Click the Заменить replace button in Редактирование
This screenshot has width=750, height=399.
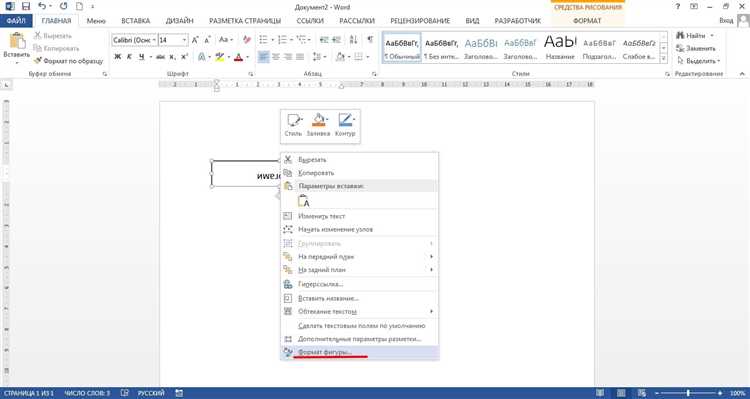(696, 48)
